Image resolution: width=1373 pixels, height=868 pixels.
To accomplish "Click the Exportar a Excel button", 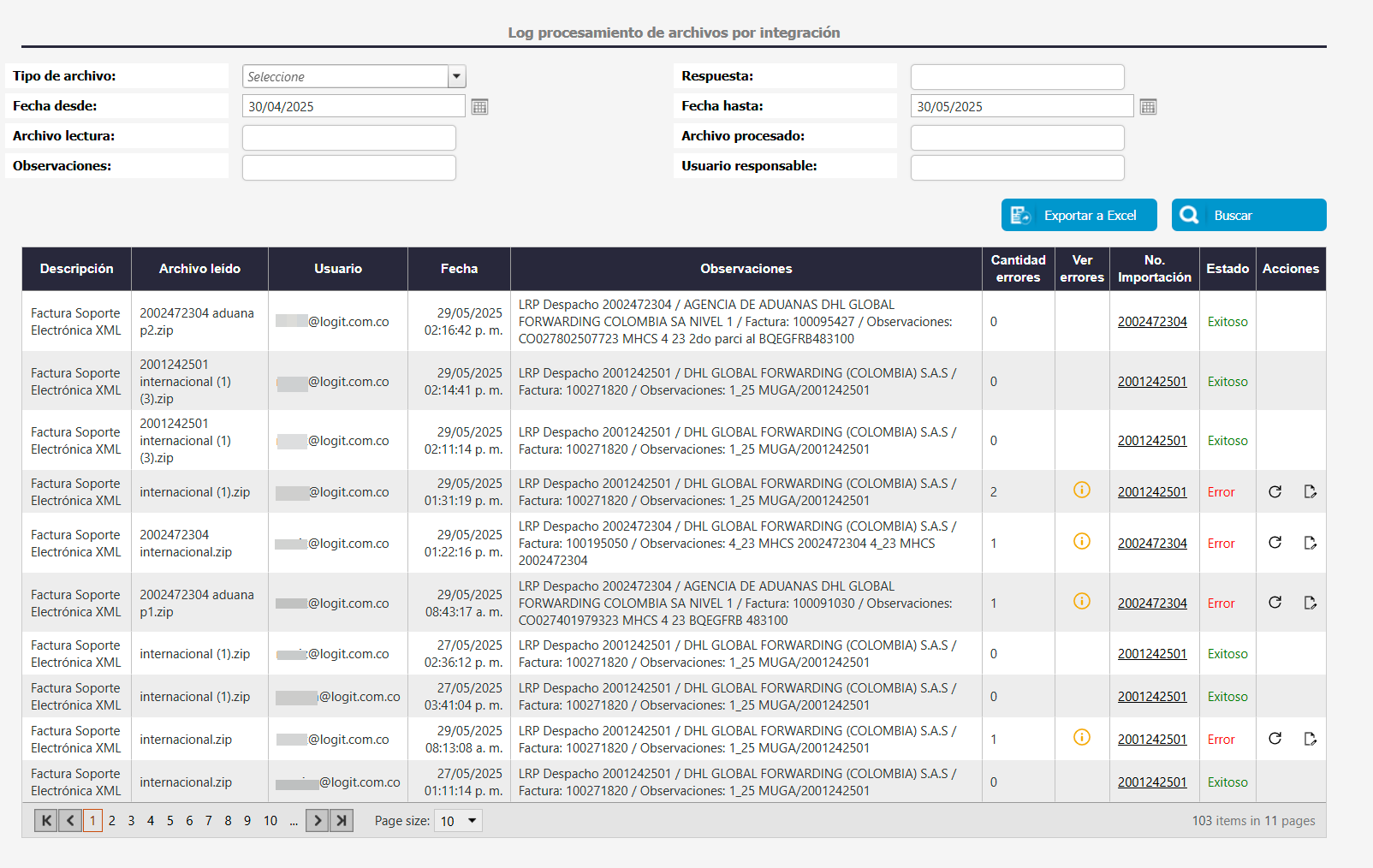I will coord(1079,216).
